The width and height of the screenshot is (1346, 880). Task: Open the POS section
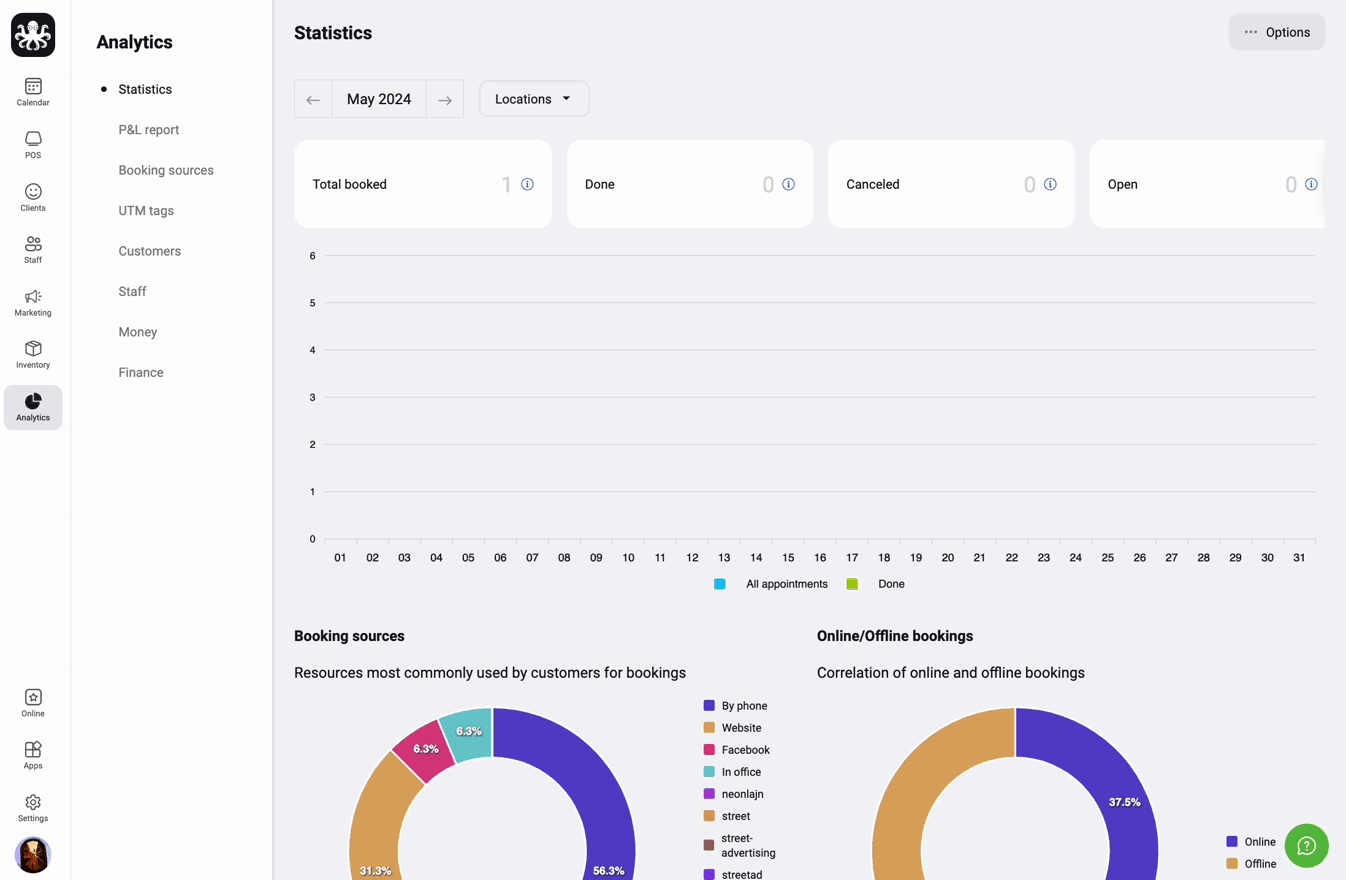click(x=33, y=145)
